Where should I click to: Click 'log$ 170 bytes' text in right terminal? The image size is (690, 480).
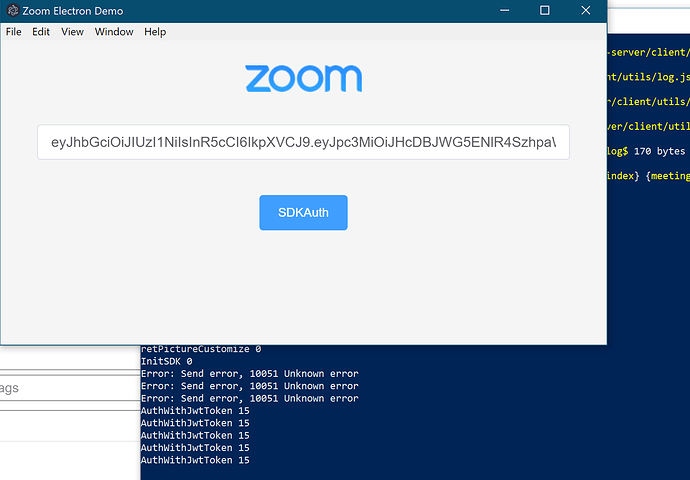[646, 151]
